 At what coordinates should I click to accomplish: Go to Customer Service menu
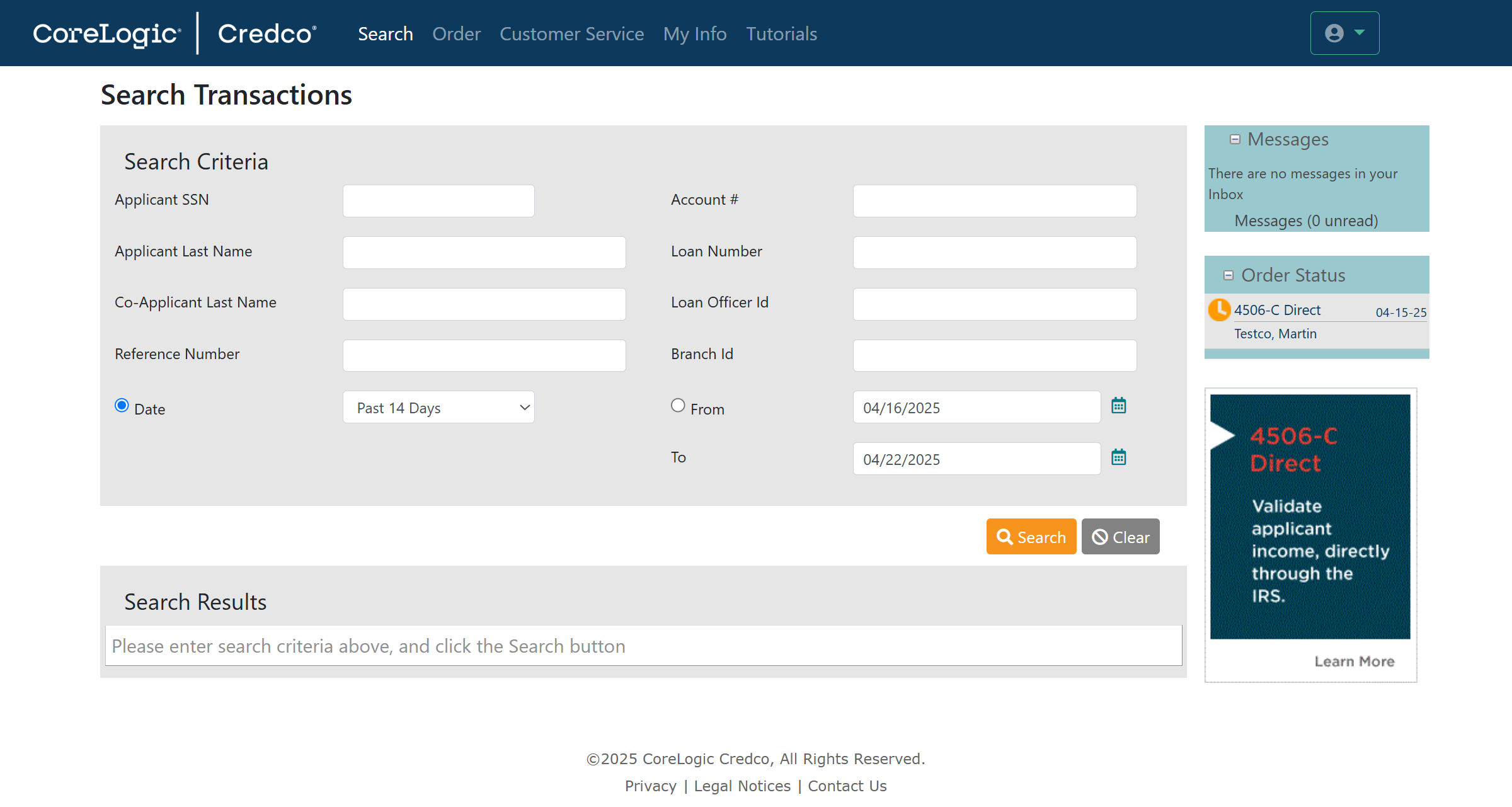click(571, 34)
